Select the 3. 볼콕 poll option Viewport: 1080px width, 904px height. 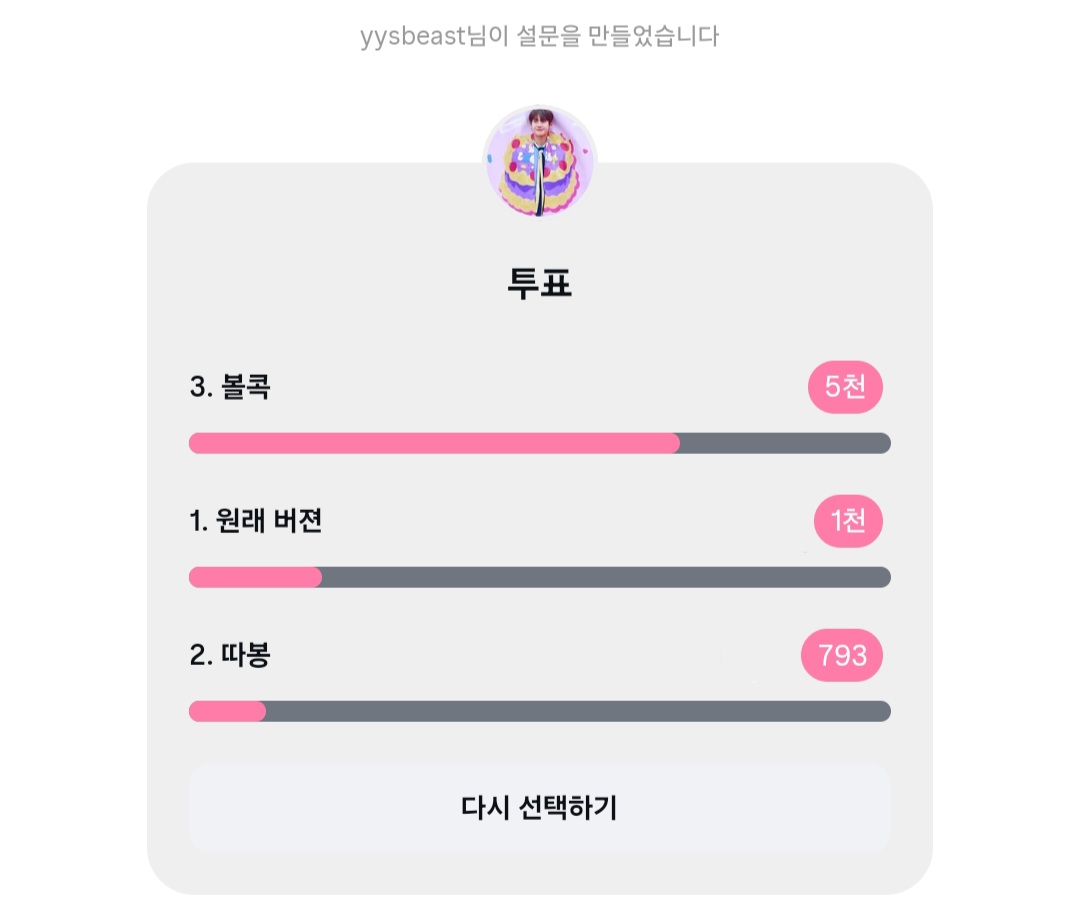click(230, 387)
